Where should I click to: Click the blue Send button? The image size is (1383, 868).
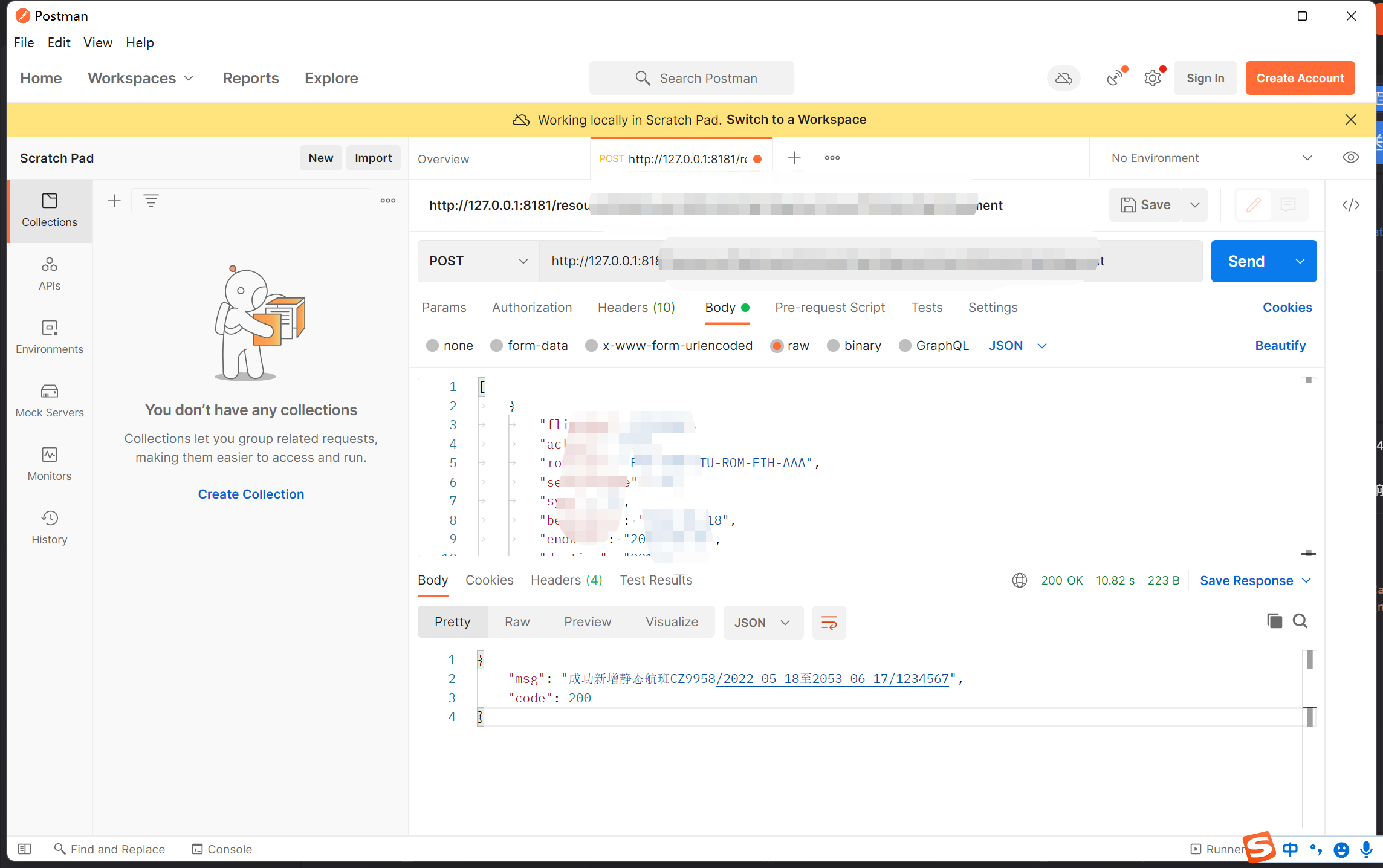click(1246, 261)
